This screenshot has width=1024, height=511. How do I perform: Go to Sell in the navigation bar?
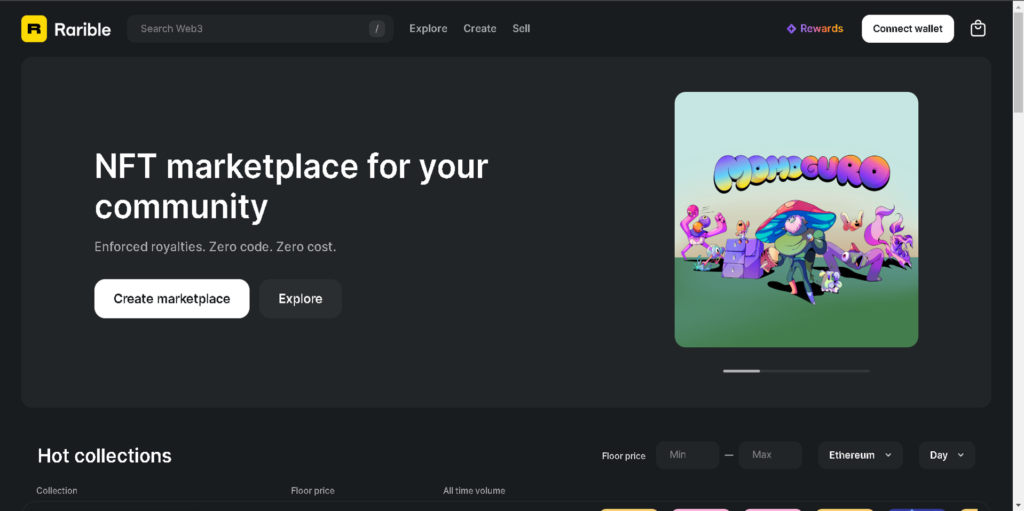point(521,29)
